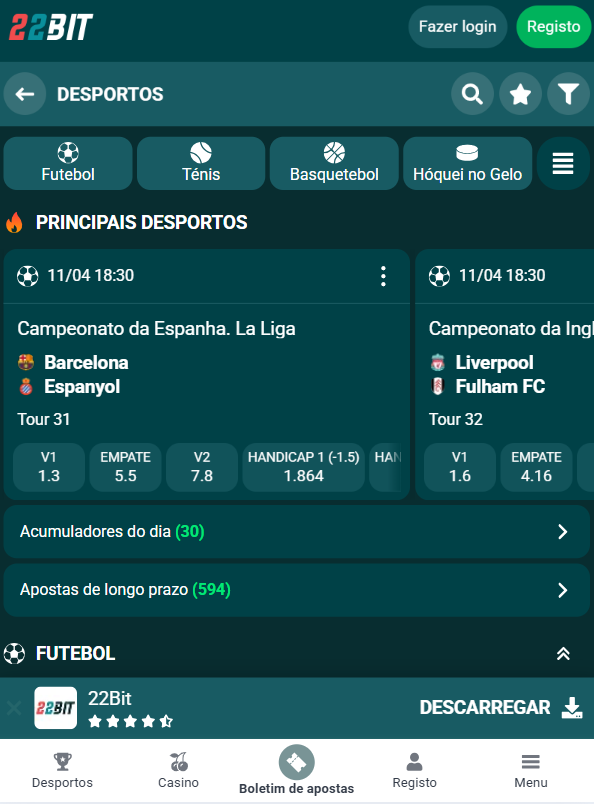Open the Casino section from bottom bar
Image resolution: width=594 pixels, height=804 pixels.
click(x=178, y=768)
